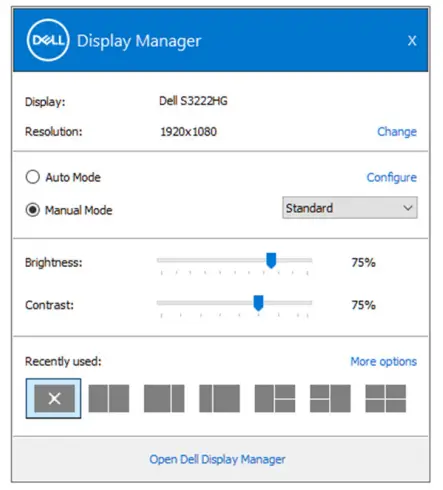Pick the wide-left narrow-right layout icon
This screenshot has width=443, height=490.
[164, 398]
